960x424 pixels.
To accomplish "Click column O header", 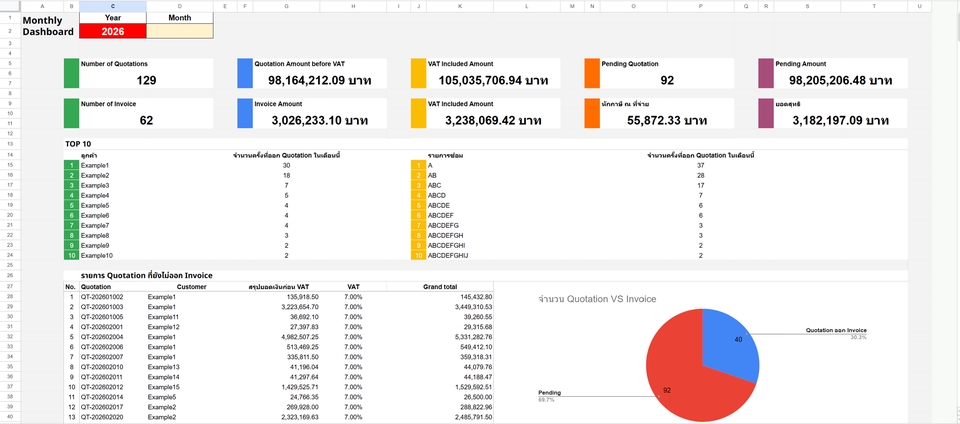I will point(634,6).
